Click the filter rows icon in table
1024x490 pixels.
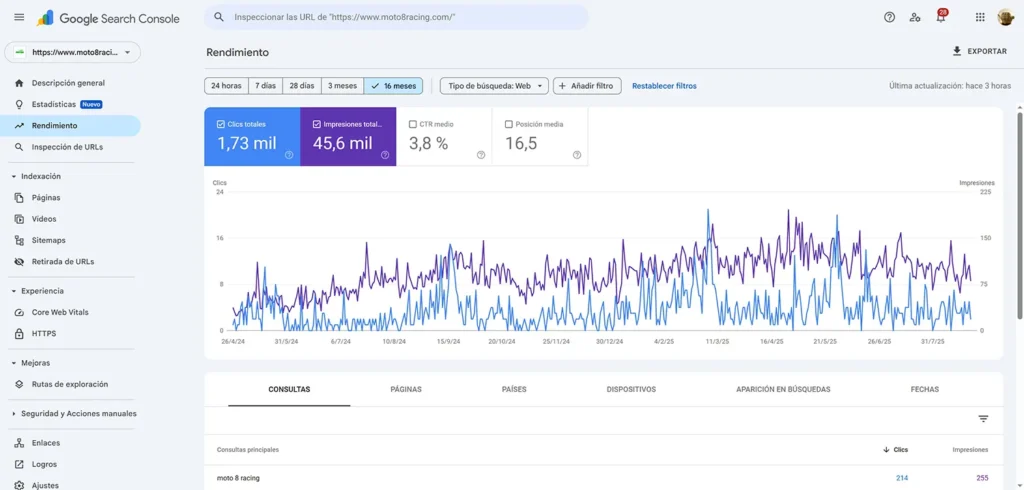(x=983, y=419)
